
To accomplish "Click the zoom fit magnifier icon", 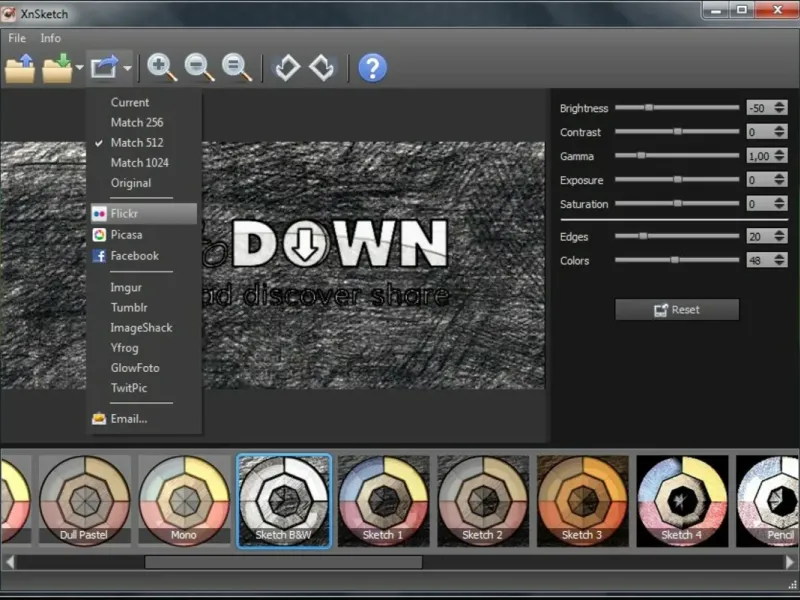I will 237,68.
